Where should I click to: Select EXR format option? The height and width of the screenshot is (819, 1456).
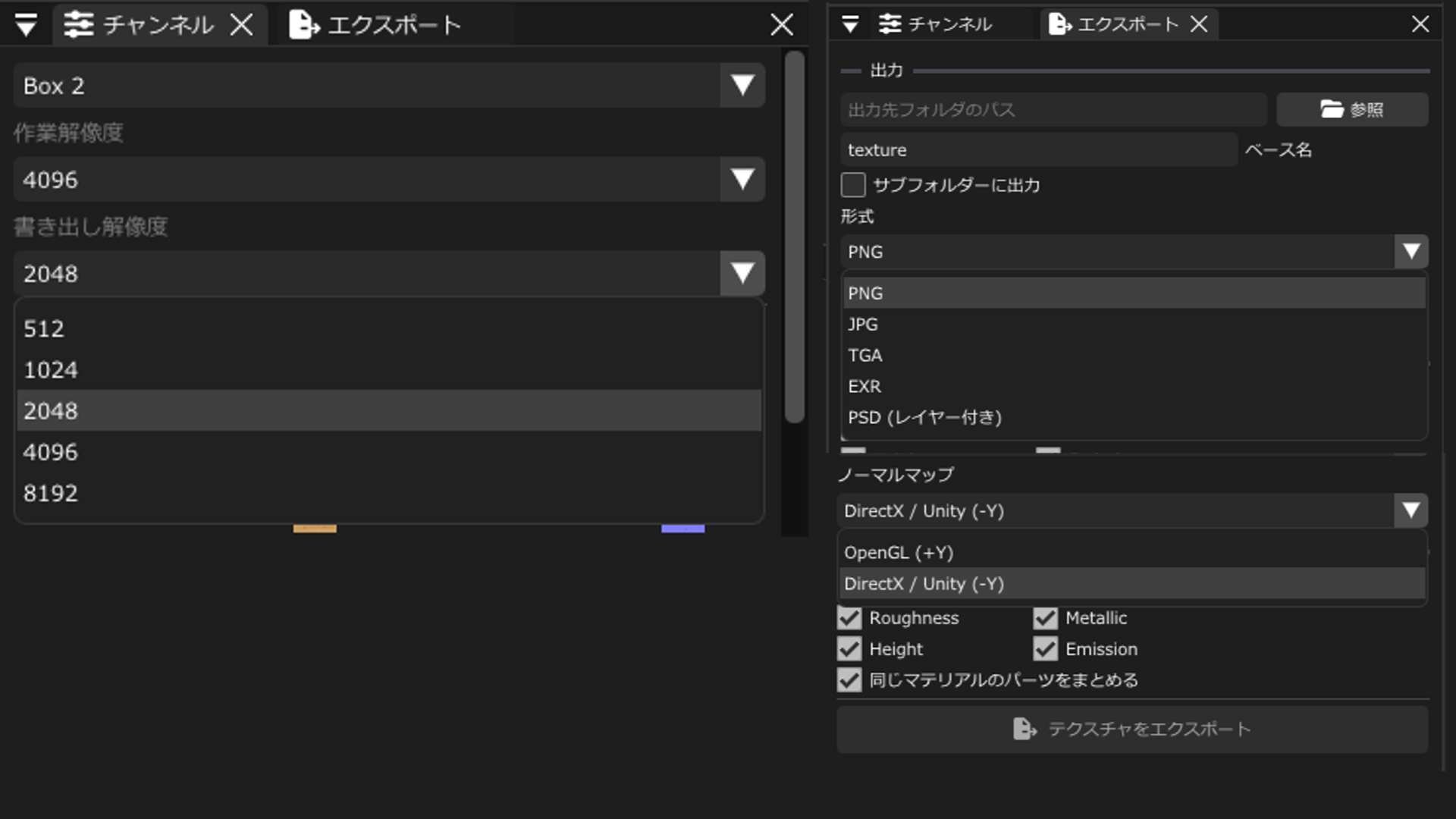1134,386
